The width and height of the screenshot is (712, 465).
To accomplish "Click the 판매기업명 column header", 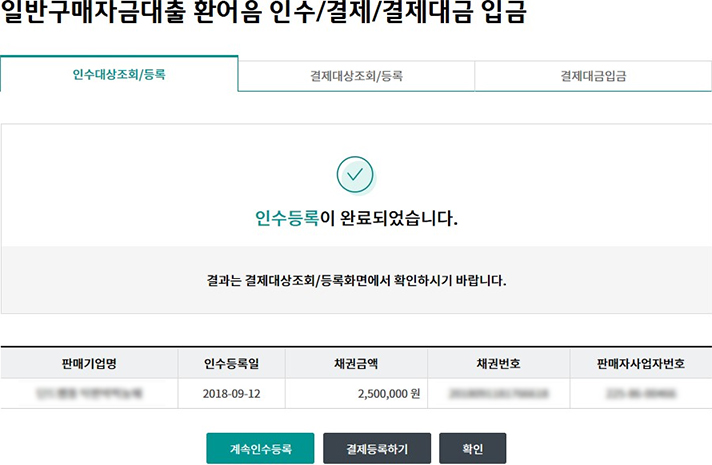I will coord(89,362).
